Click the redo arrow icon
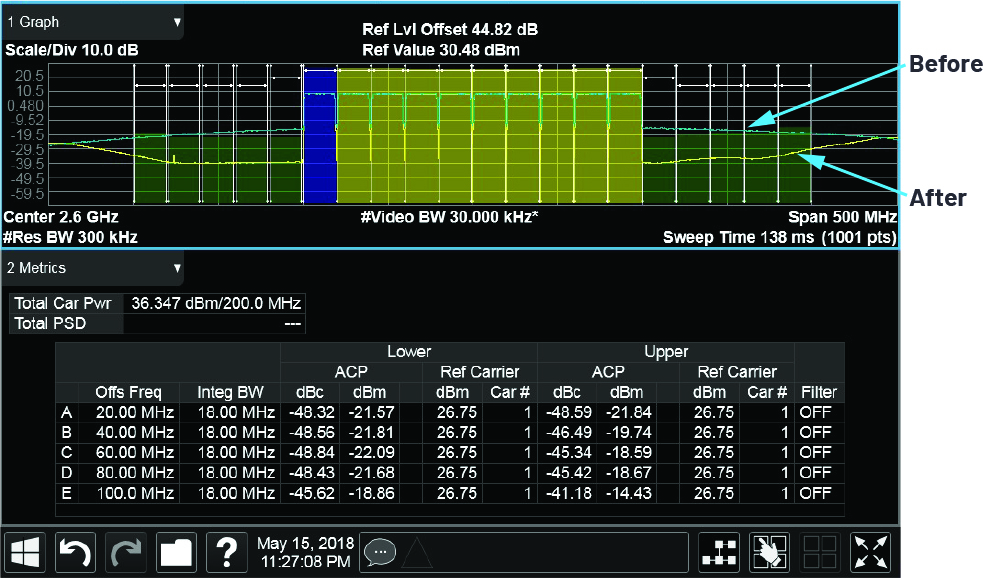 [x=126, y=553]
